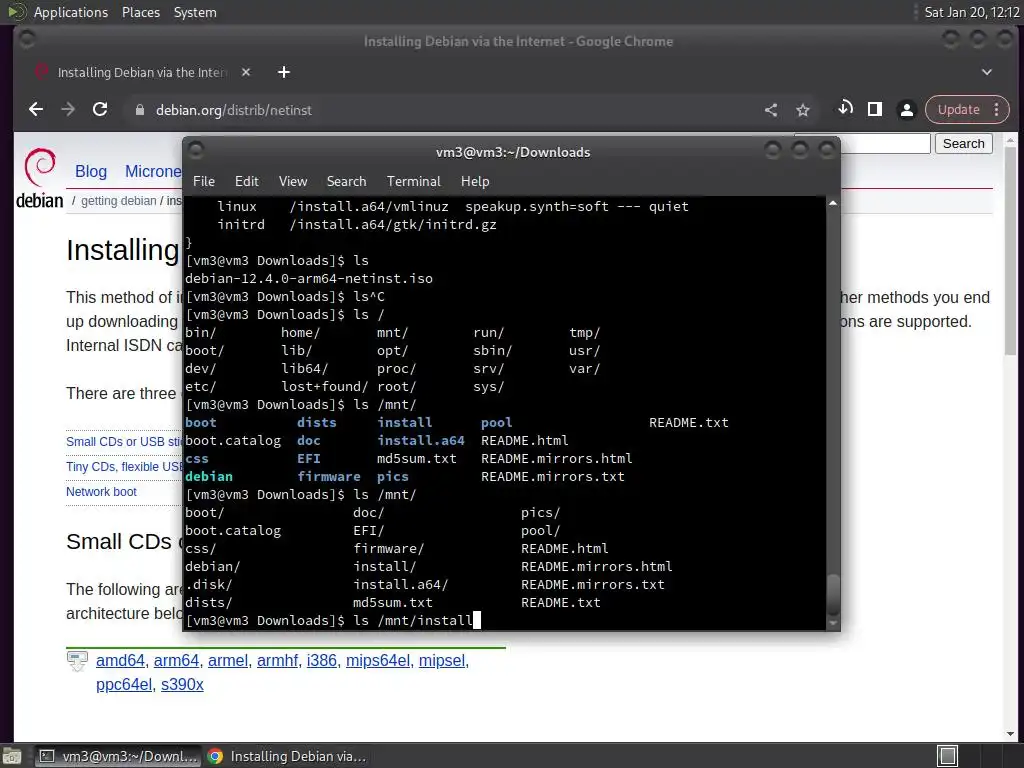Download the mips64el netinst image
The height and width of the screenshot is (768, 1024).
tap(378, 660)
